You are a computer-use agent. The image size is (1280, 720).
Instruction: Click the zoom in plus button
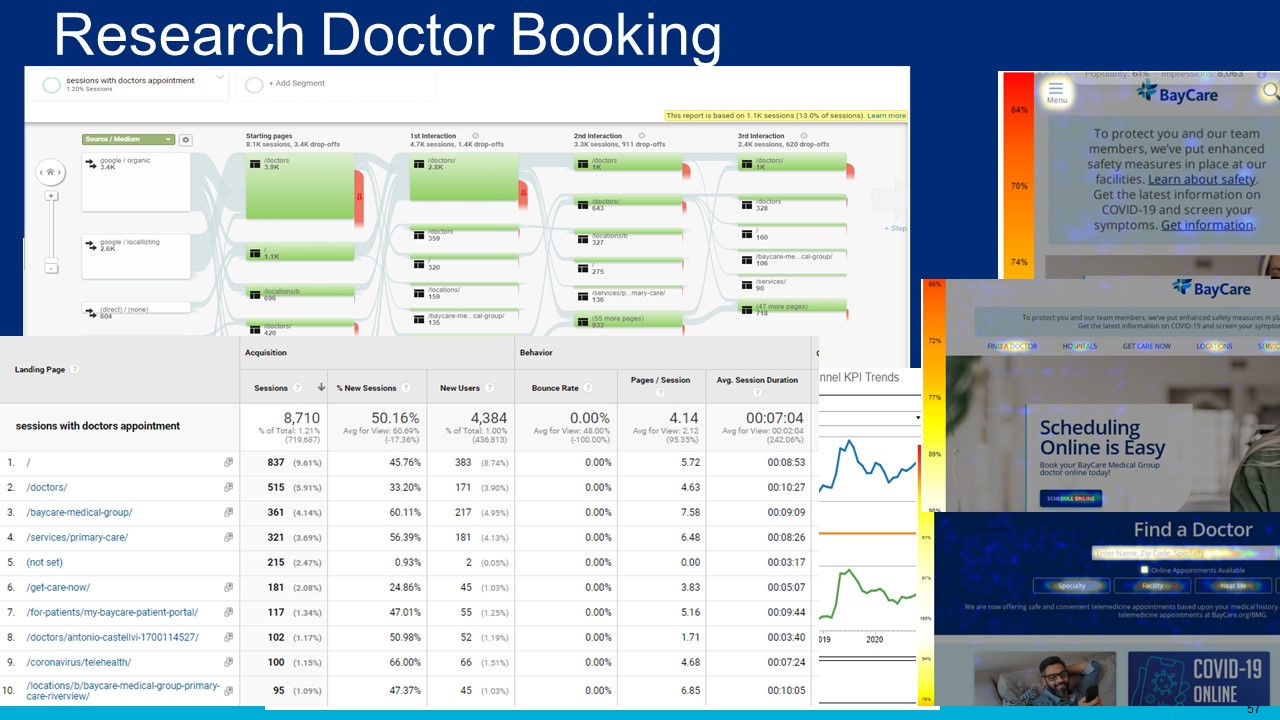tap(51, 196)
